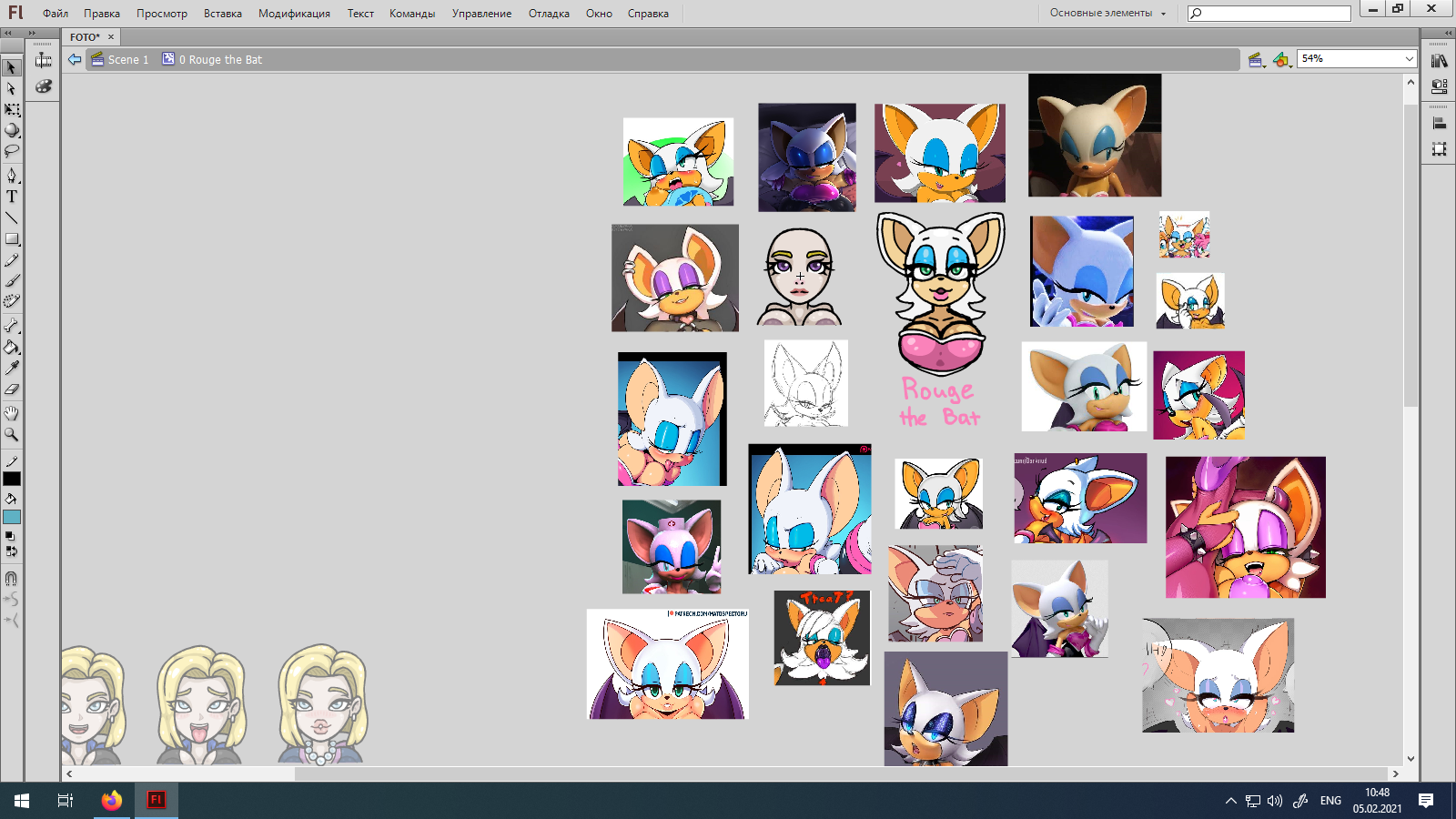Image resolution: width=1456 pixels, height=819 pixels.
Task: Activate the Deco tool
Action: click(12, 302)
